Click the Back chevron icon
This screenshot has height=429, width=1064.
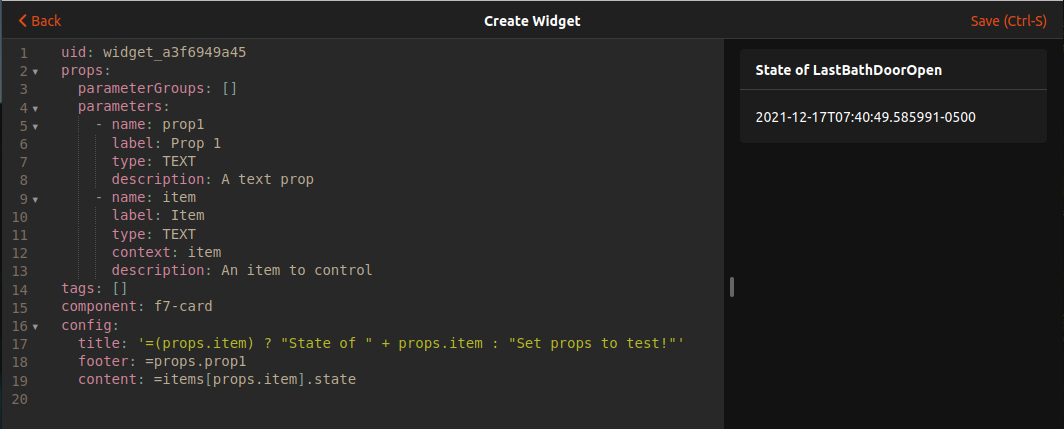(22, 21)
